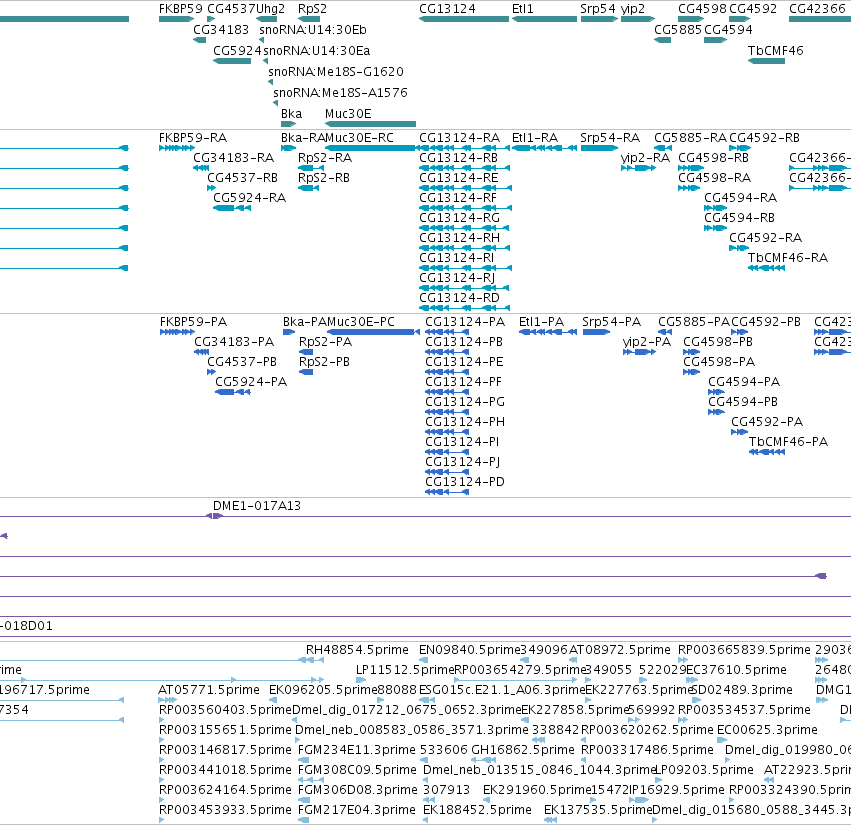
Task: Open the CG13124-RA transcript label
Action: pyautogui.click(x=459, y=138)
